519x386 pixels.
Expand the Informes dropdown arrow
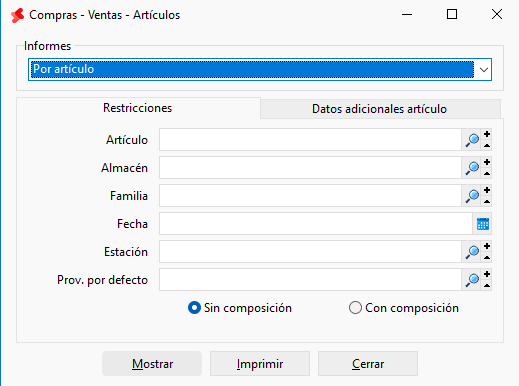point(483,70)
